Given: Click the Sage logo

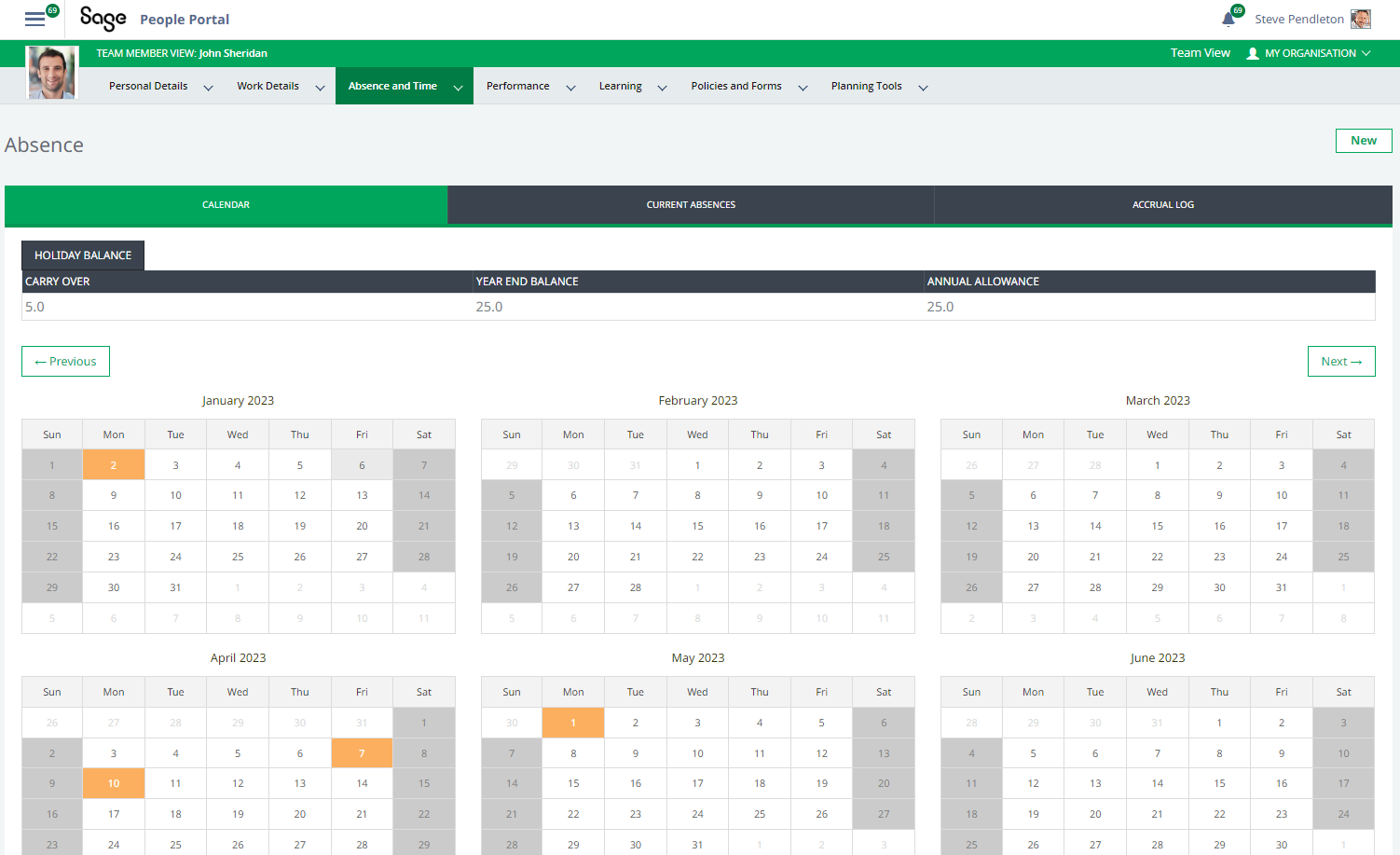Looking at the screenshot, I should [103, 19].
